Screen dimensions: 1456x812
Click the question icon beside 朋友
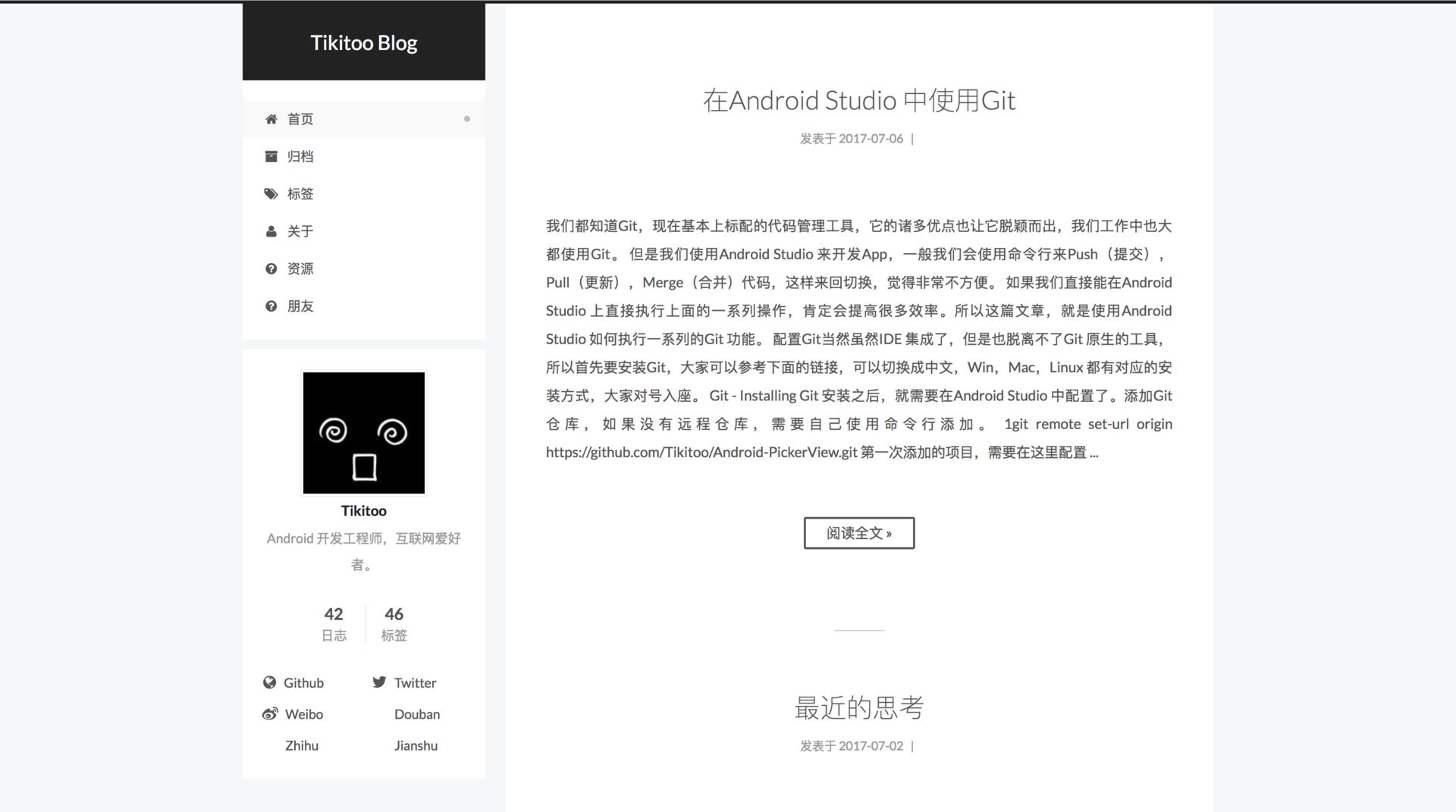pos(271,306)
